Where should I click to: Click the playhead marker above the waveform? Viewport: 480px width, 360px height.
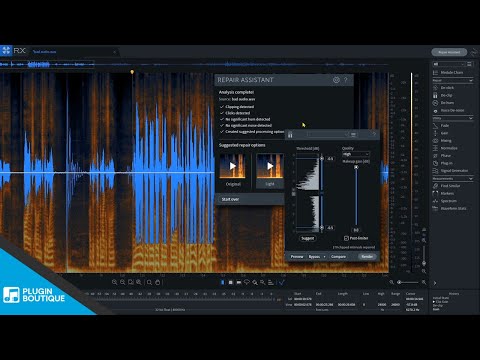[132, 72]
